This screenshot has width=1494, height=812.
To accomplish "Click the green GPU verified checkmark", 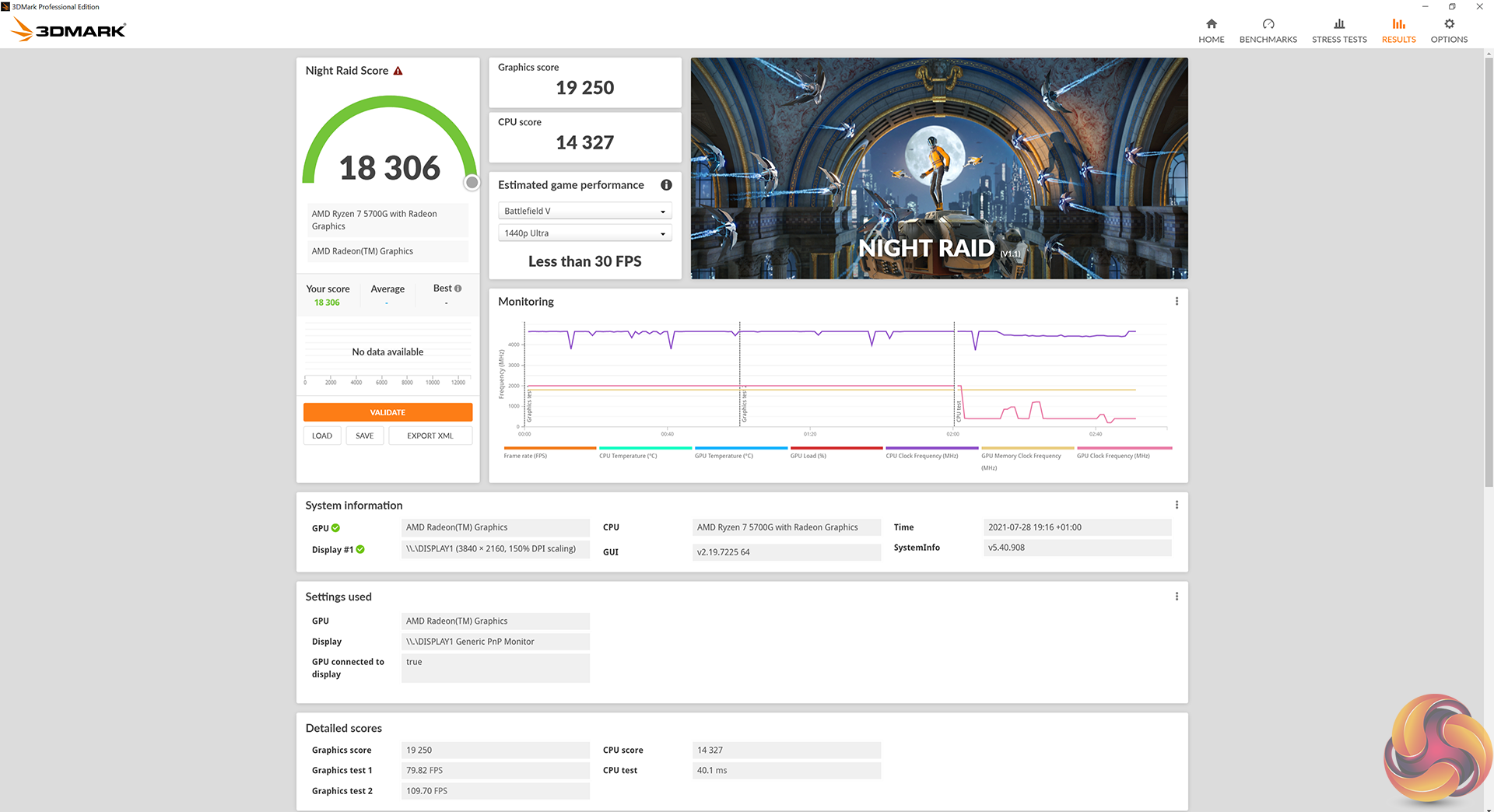I will coord(336,528).
